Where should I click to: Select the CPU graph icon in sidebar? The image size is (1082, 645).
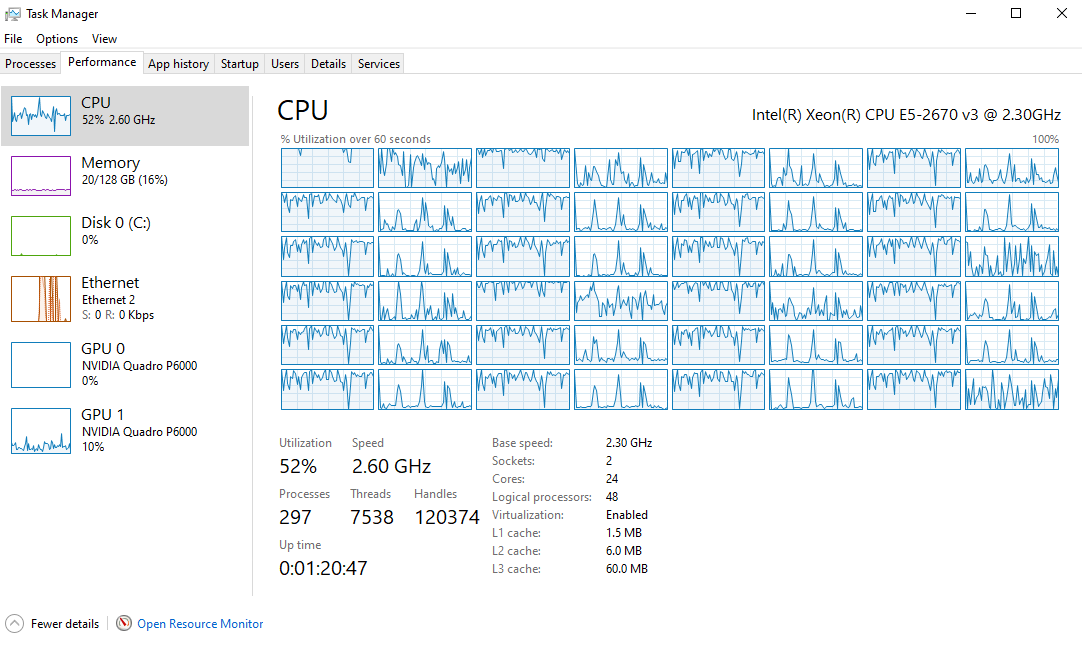click(x=40, y=114)
